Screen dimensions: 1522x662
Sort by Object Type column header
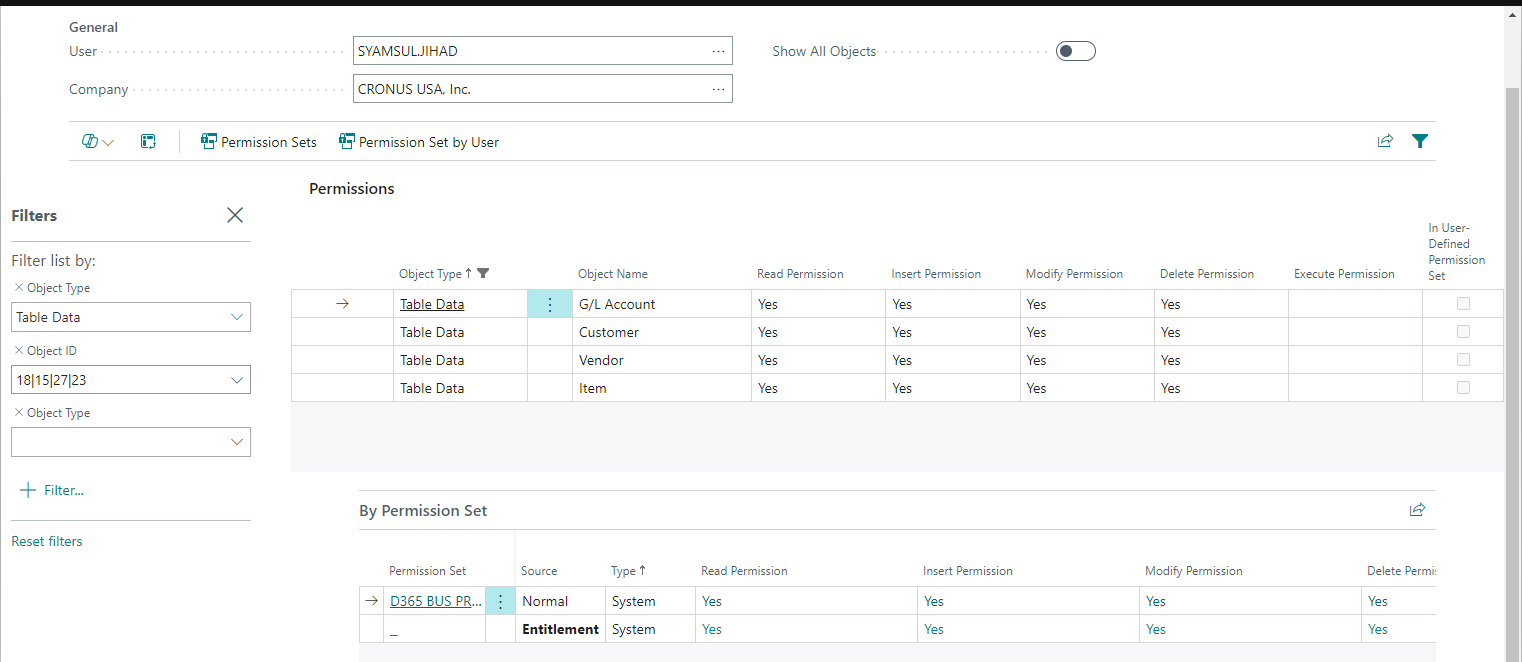point(435,274)
